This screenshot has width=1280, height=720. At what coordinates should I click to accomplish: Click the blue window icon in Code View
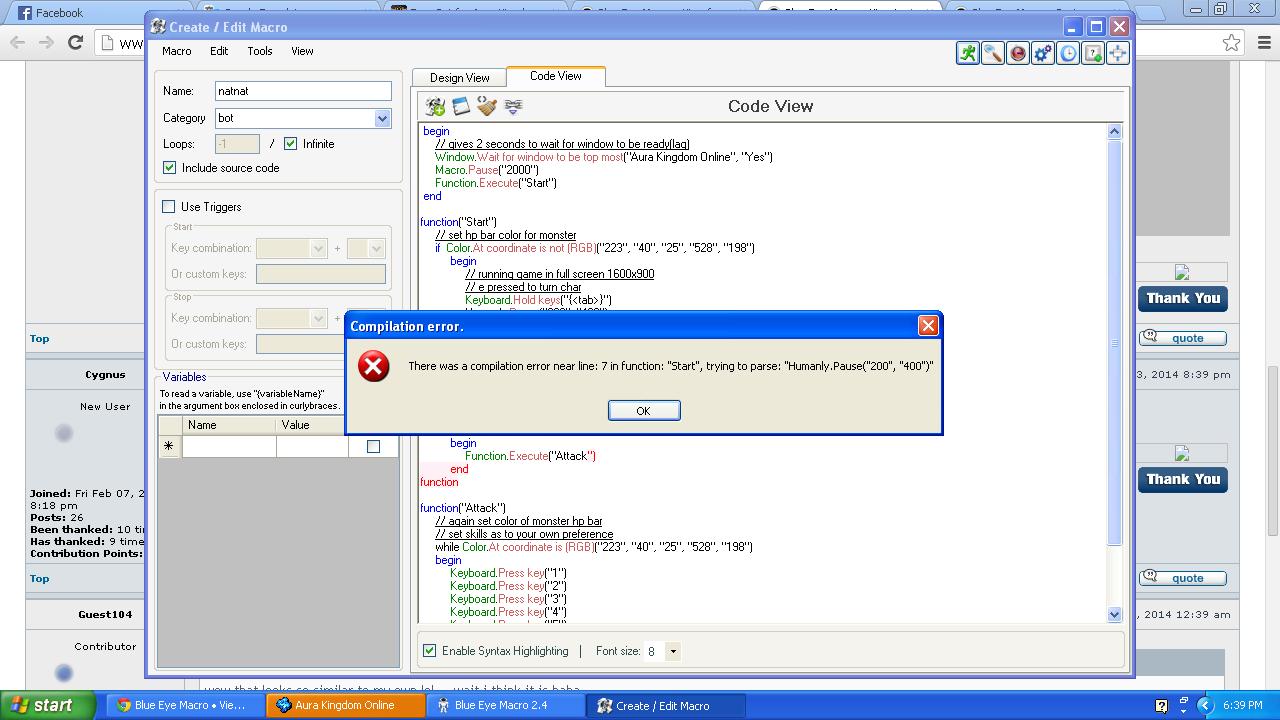(461, 106)
